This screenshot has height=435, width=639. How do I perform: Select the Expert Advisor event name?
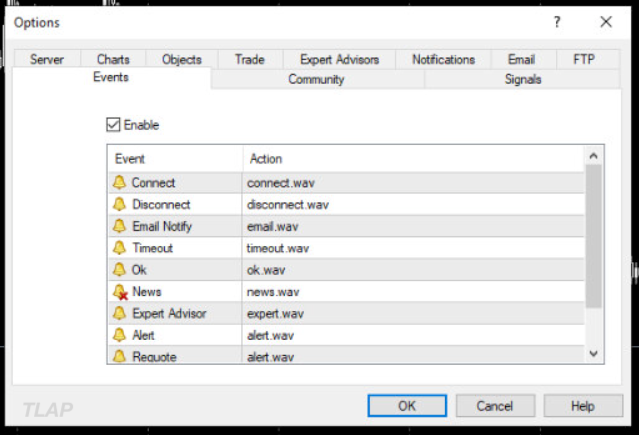170,314
